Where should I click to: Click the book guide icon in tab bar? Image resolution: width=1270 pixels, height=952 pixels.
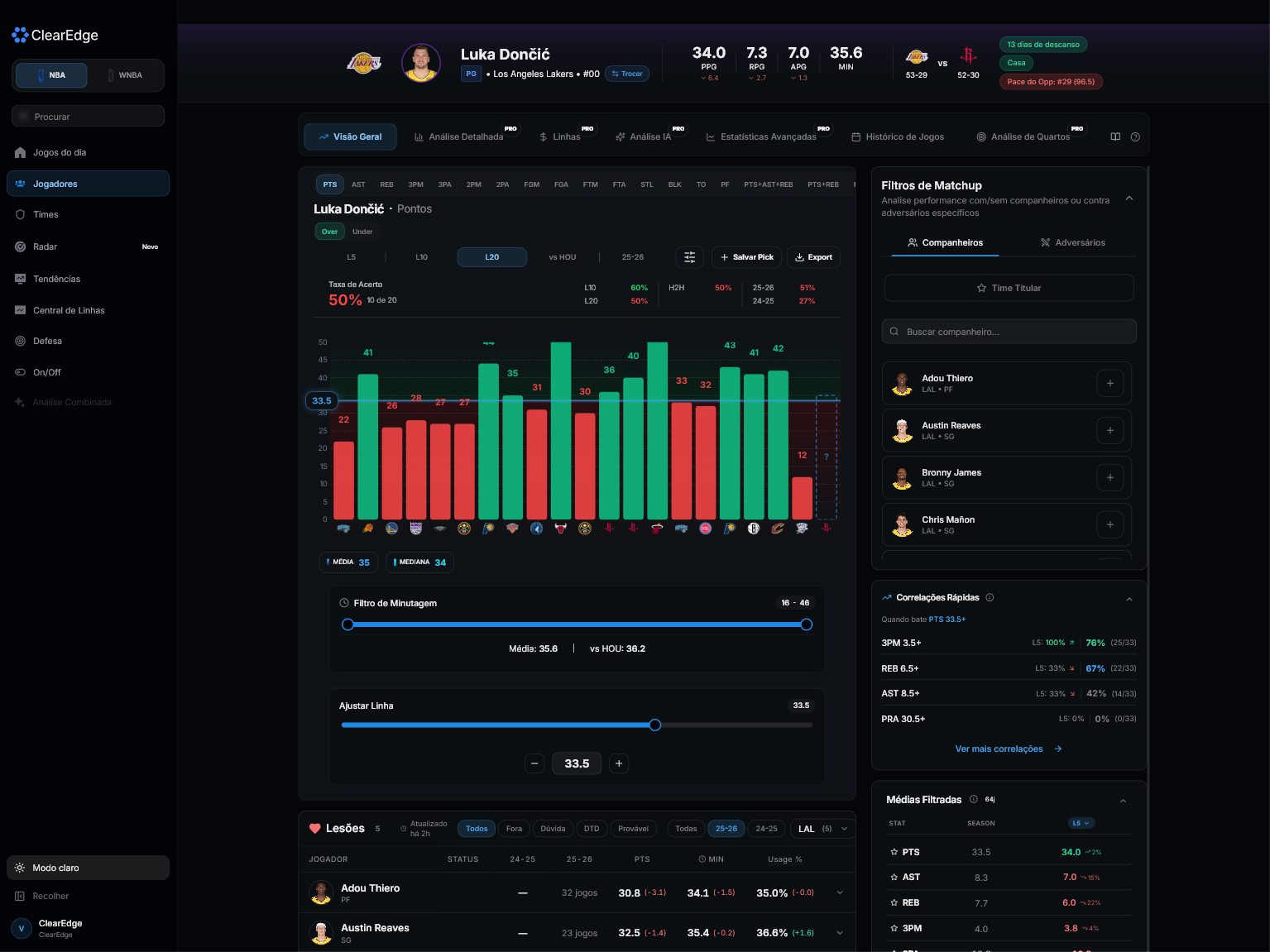point(1115,136)
